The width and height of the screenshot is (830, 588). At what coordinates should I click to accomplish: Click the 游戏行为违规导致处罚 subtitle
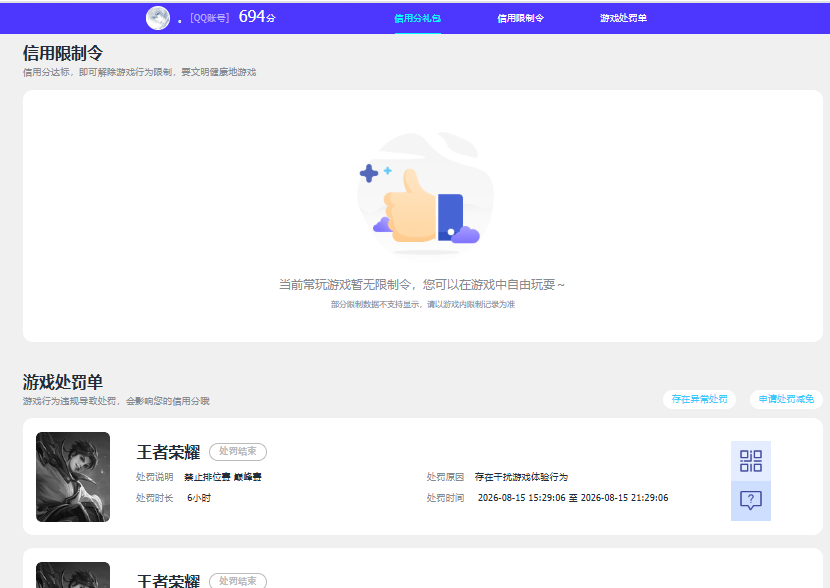[116, 401]
